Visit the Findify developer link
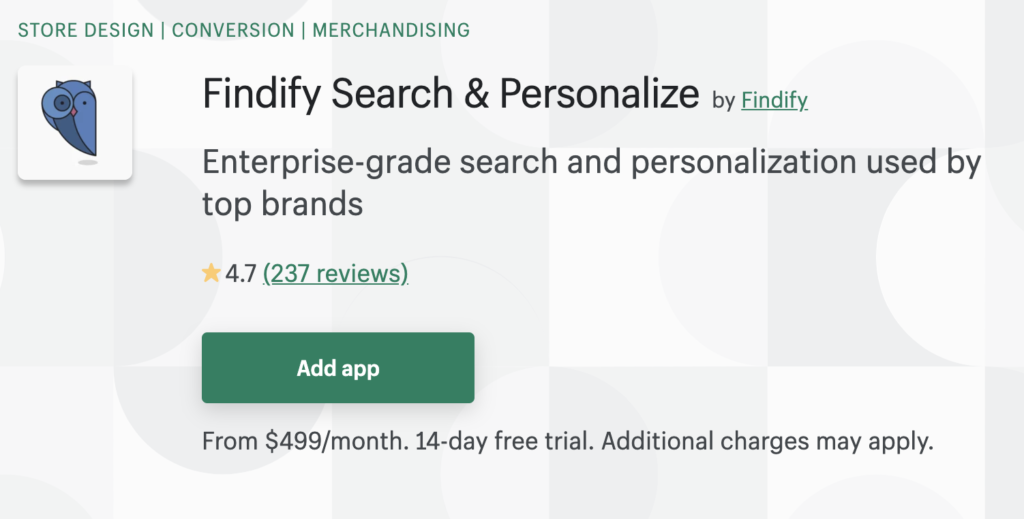This screenshot has height=519, width=1024. pyautogui.click(x=774, y=100)
